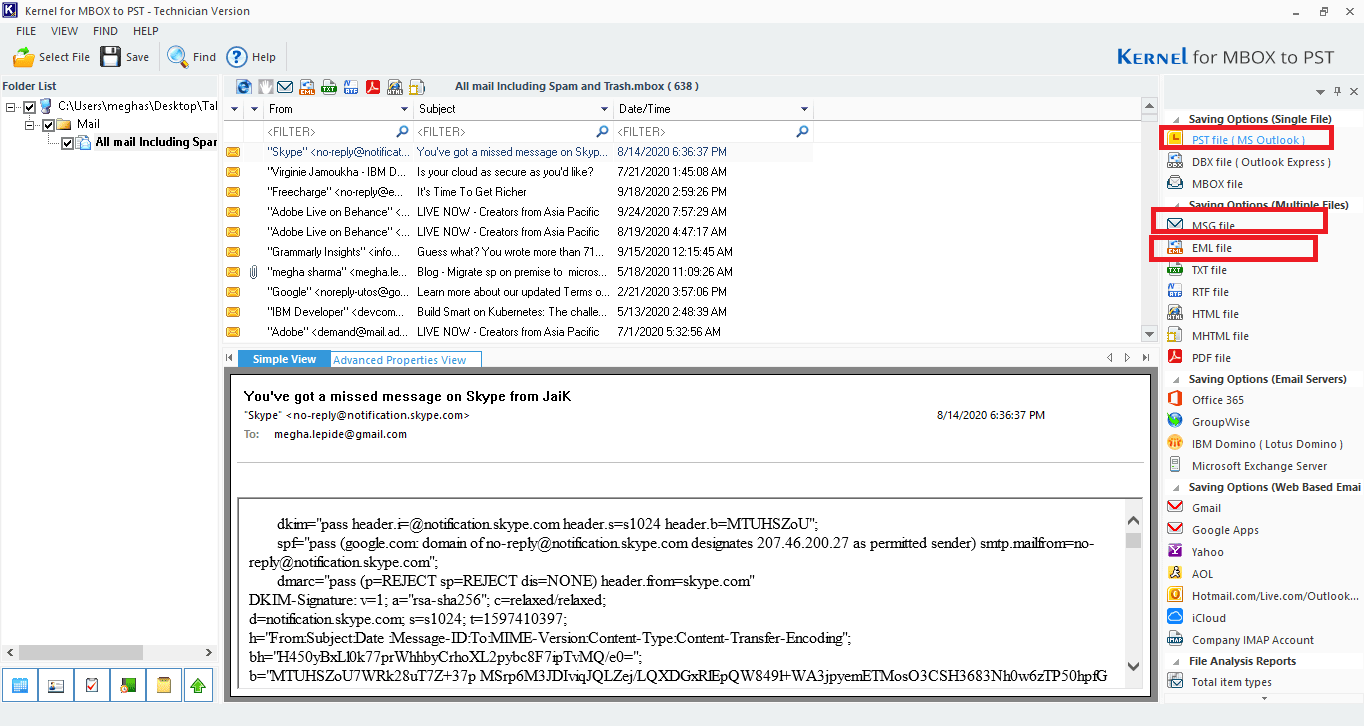Click the Office 365 saving option icon

click(1175, 399)
